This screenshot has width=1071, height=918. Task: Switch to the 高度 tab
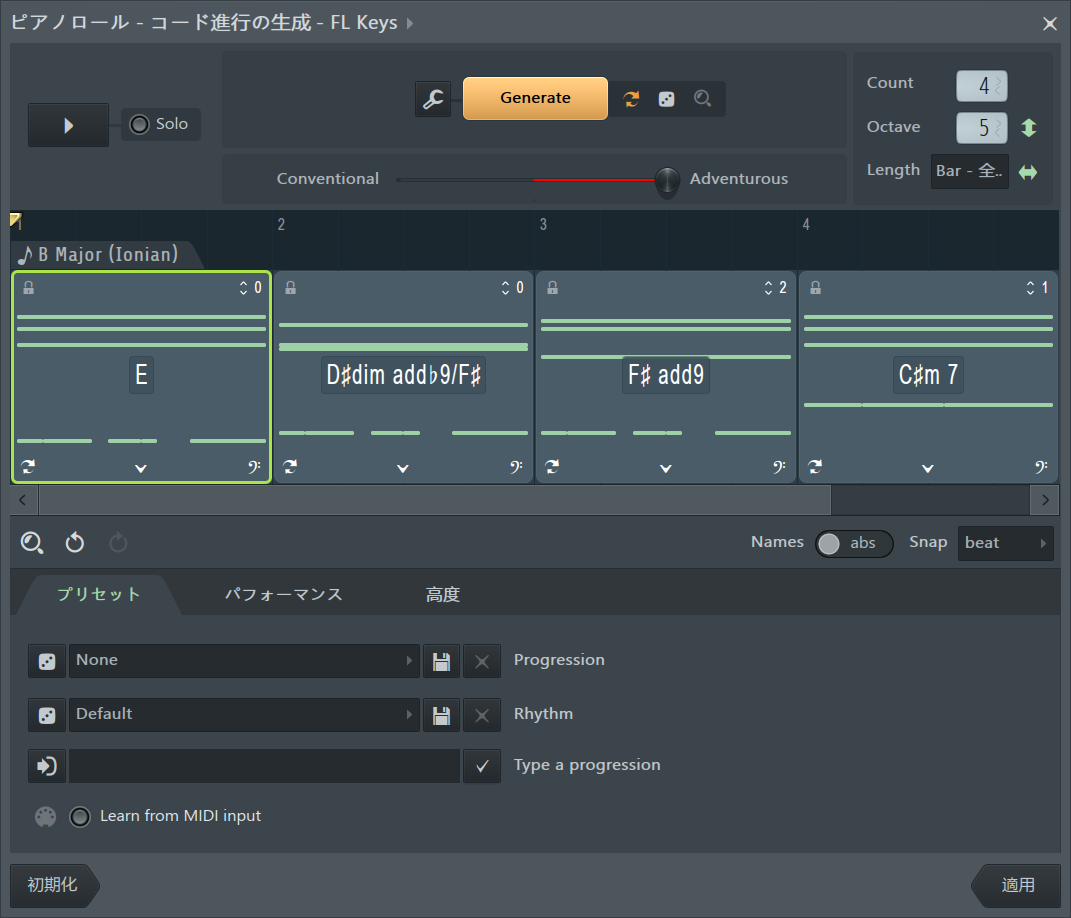pyautogui.click(x=442, y=595)
